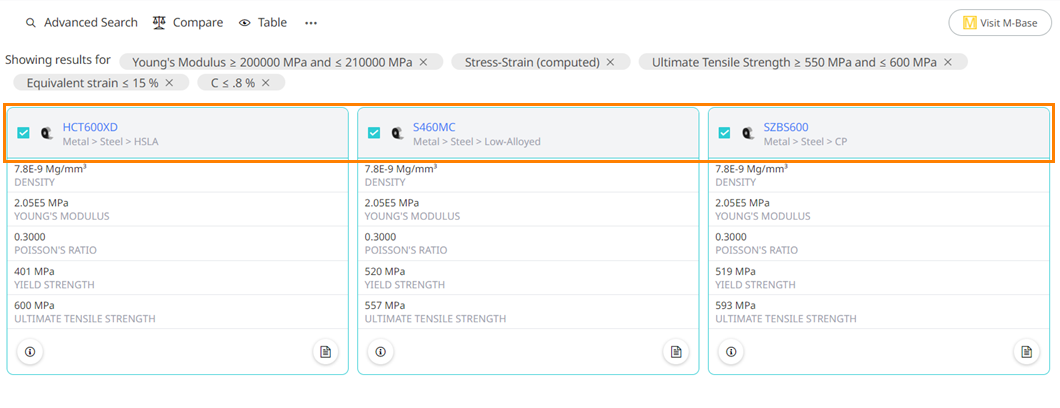Switch to Table view

[x=263, y=23]
